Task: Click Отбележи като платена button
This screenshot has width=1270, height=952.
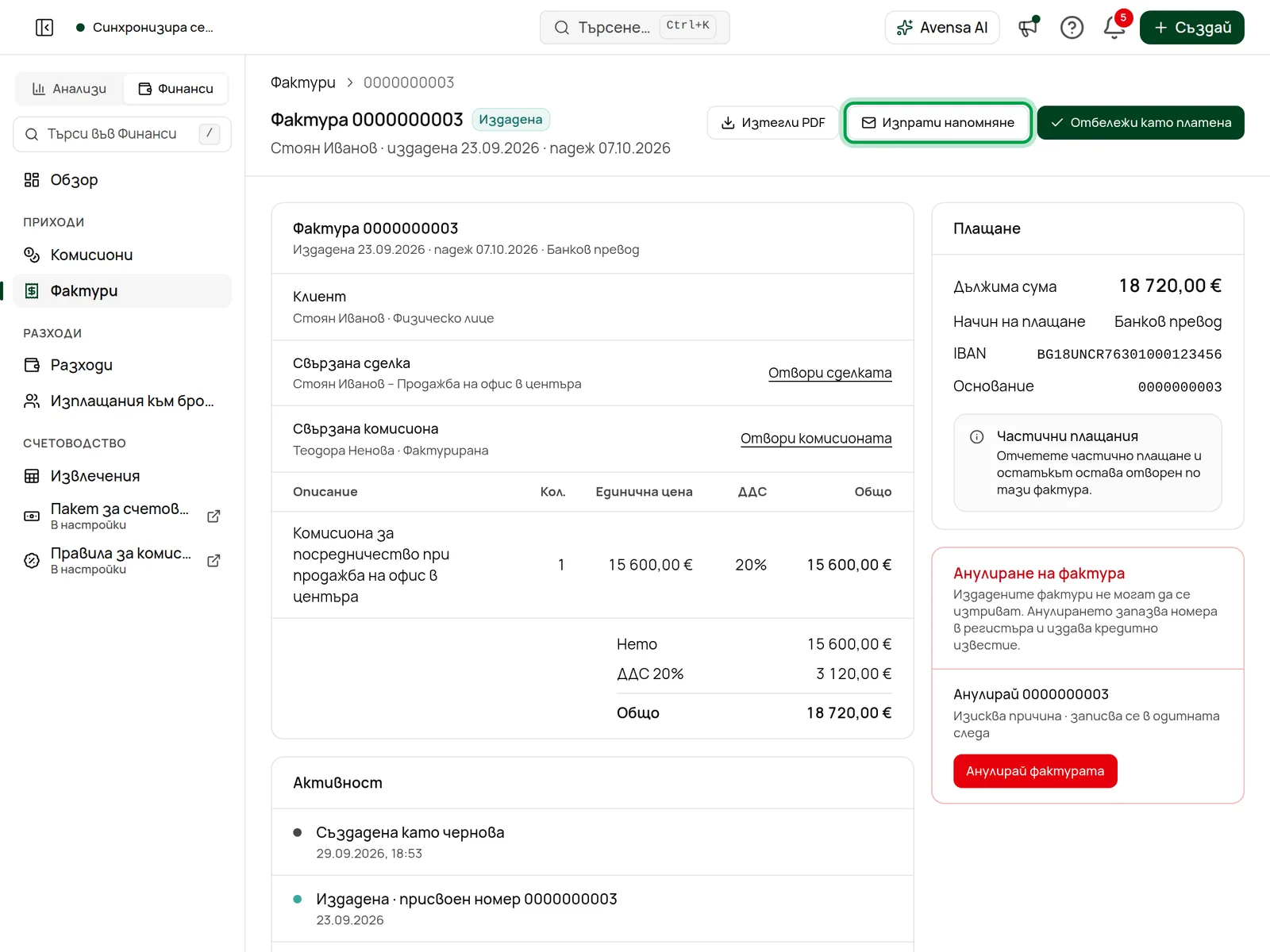Action: (x=1141, y=123)
